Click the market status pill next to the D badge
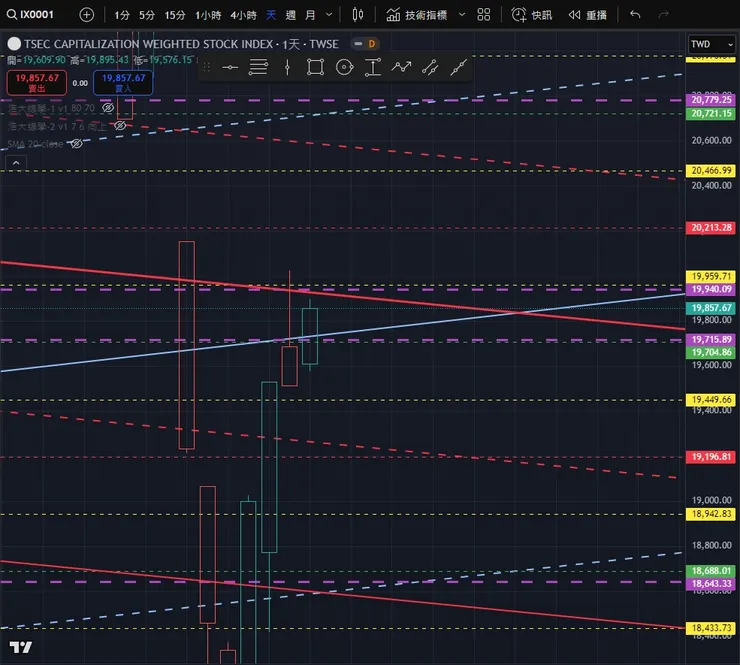The height and width of the screenshot is (665, 740). click(x=358, y=44)
